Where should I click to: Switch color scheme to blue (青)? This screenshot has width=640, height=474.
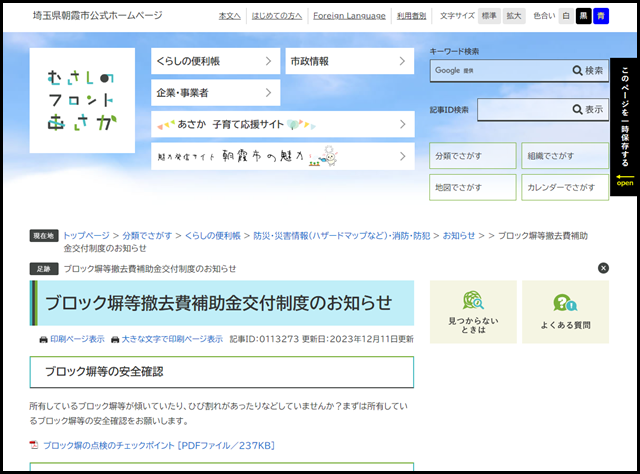click(x=600, y=16)
